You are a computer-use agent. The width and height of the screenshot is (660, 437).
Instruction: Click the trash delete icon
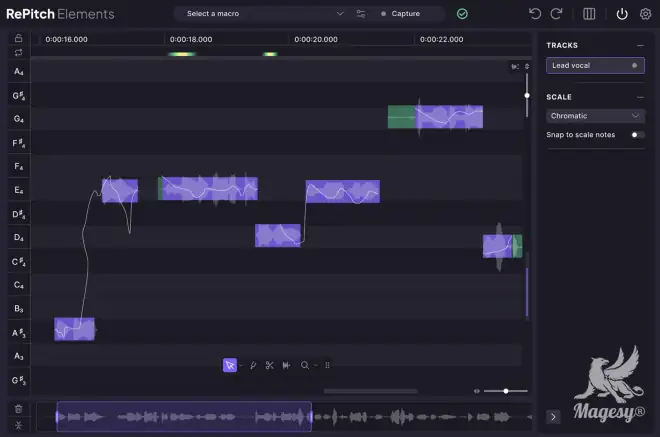pyautogui.click(x=19, y=409)
